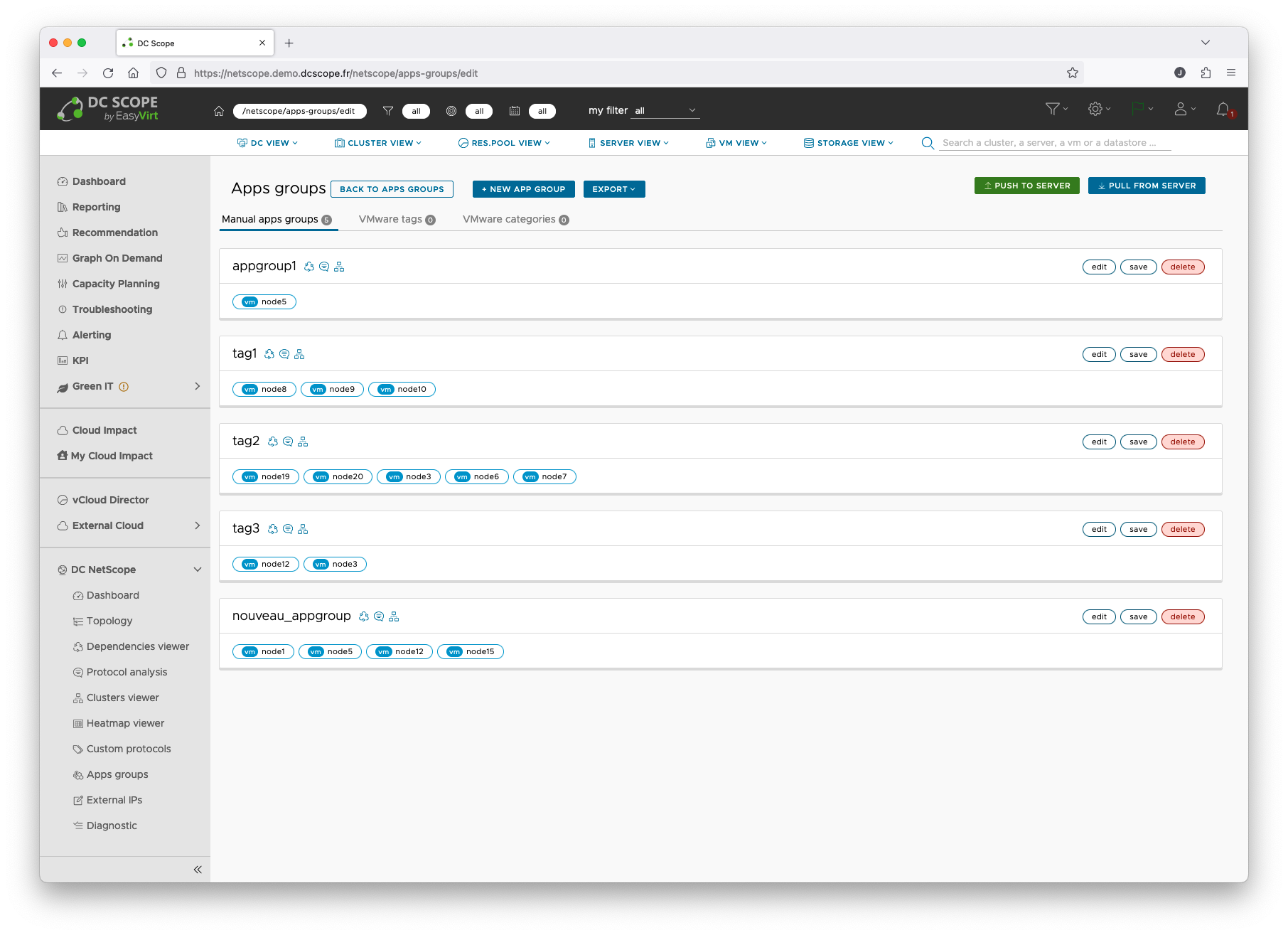The image size is (1288, 935).
Task: Click clusters icon beside nouveau_appgroup
Action: pyautogui.click(x=394, y=616)
